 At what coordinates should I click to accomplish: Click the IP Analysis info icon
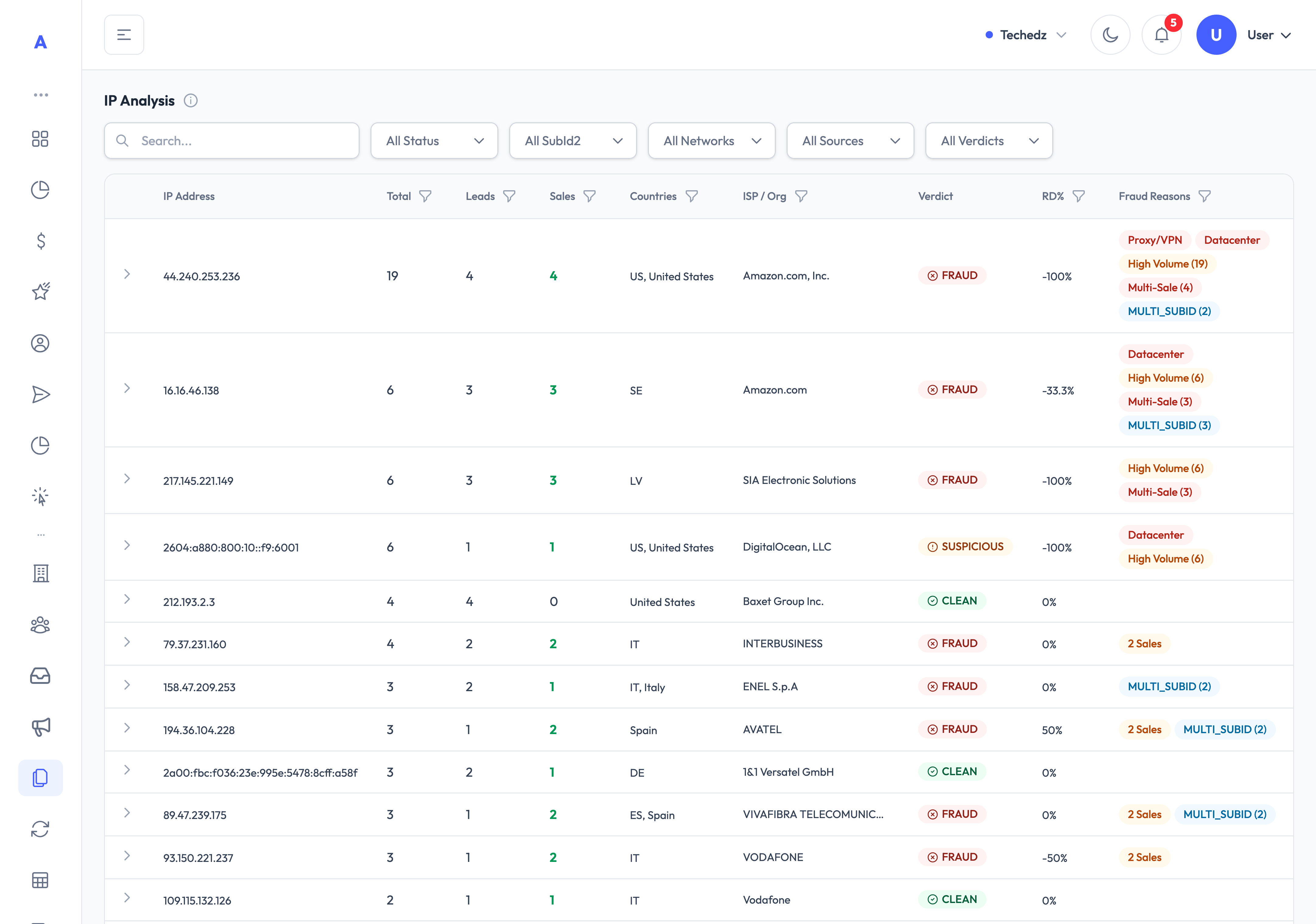(x=191, y=101)
